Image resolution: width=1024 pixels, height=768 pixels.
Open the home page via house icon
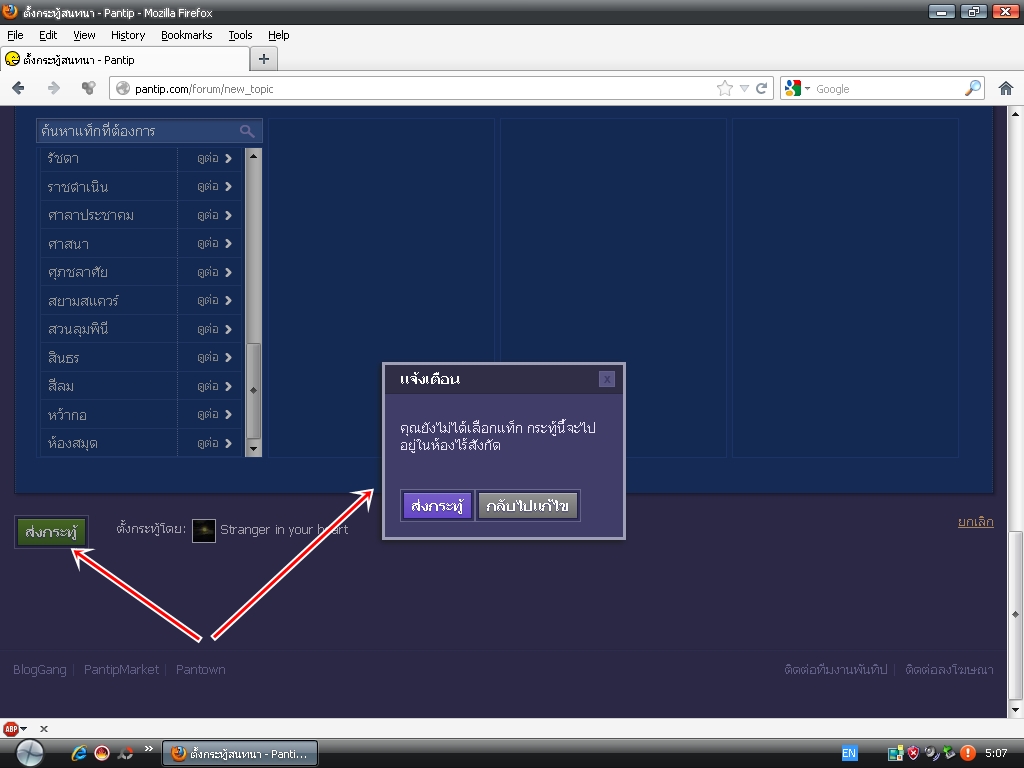point(1006,88)
